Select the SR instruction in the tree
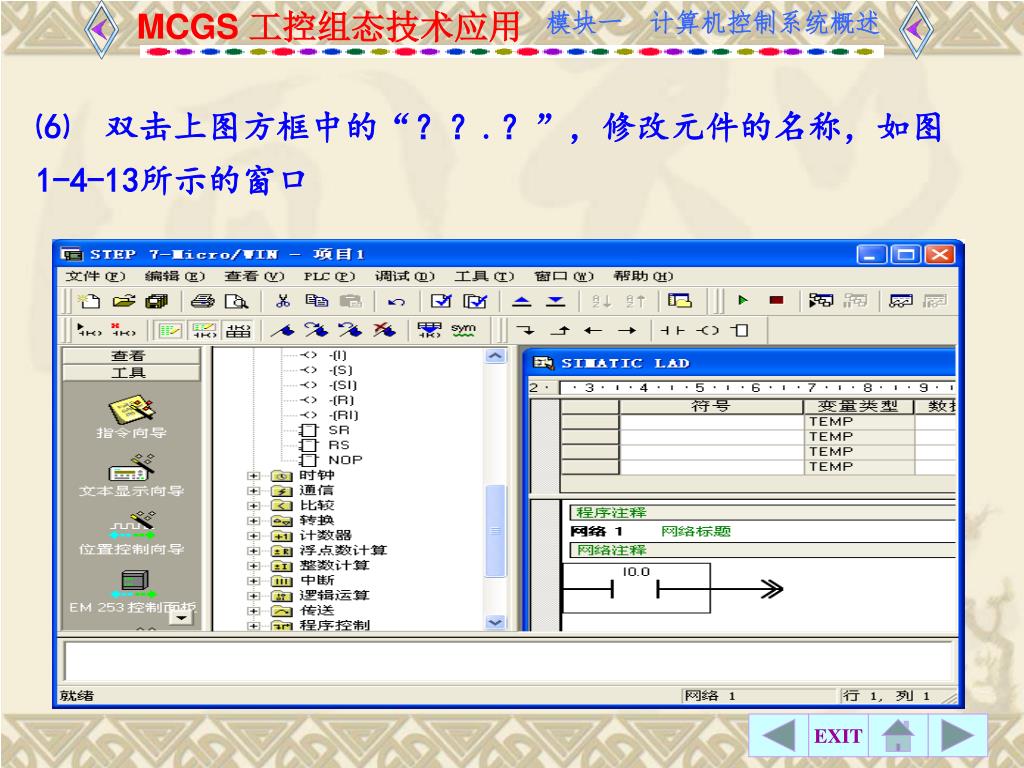 (339, 430)
